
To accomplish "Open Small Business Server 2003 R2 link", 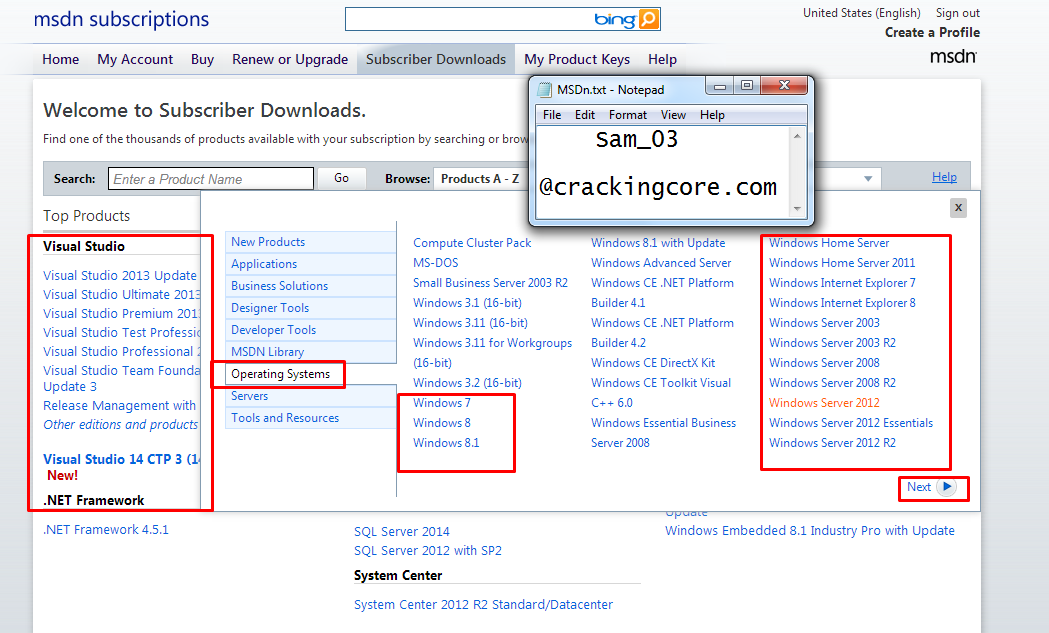I will [490, 283].
